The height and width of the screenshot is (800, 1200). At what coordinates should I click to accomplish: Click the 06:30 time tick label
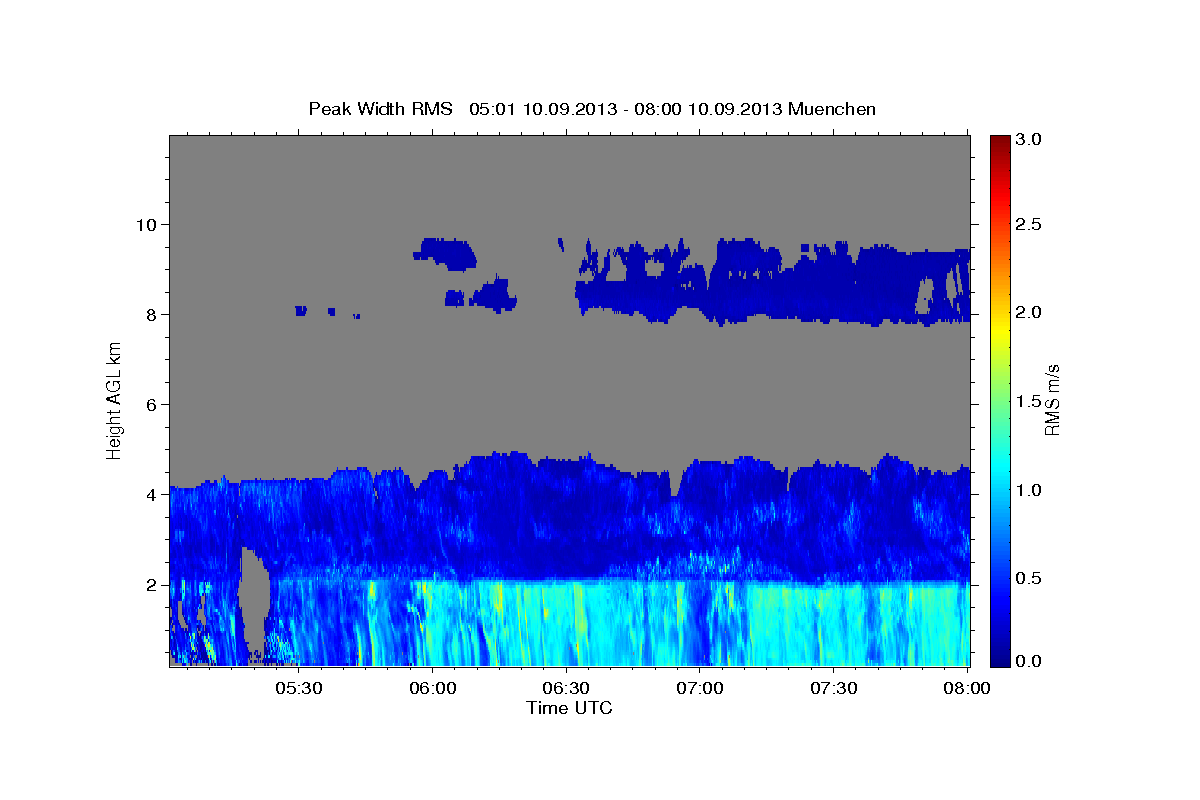pyautogui.click(x=566, y=688)
